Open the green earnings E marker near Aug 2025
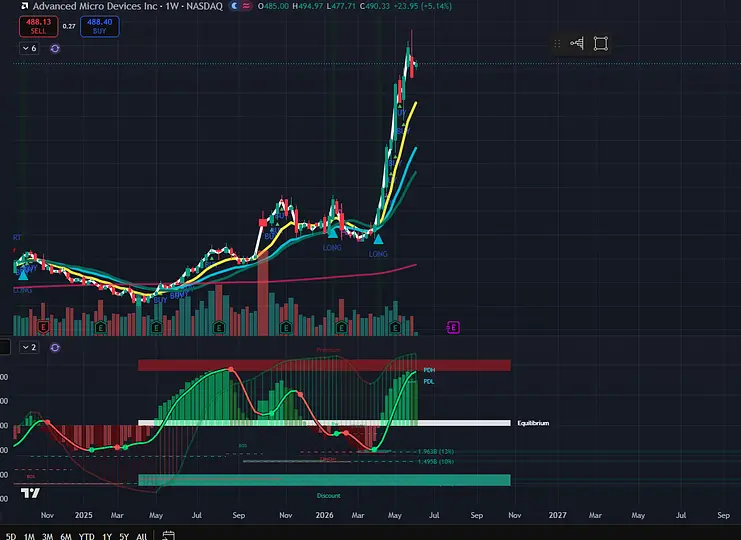Image resolution: width=741 pixels, height=540 pixels. tap(218, 326)
